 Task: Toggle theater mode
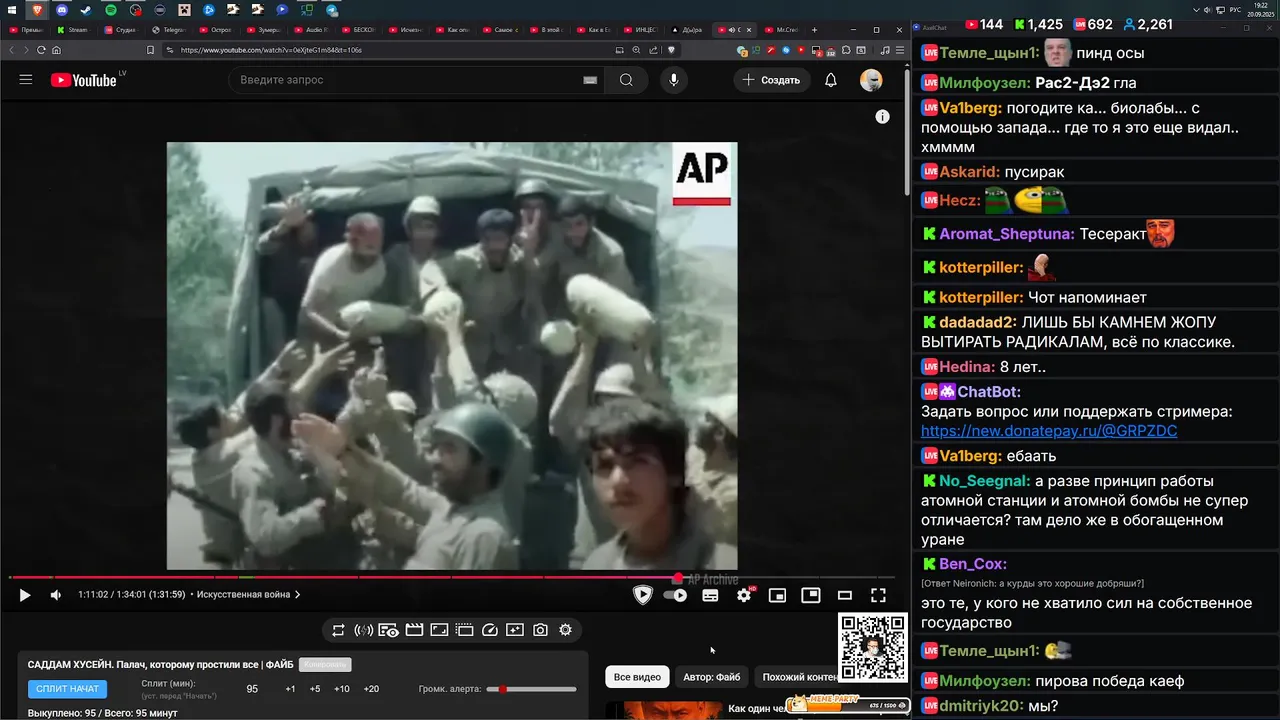tap(845, 595)
